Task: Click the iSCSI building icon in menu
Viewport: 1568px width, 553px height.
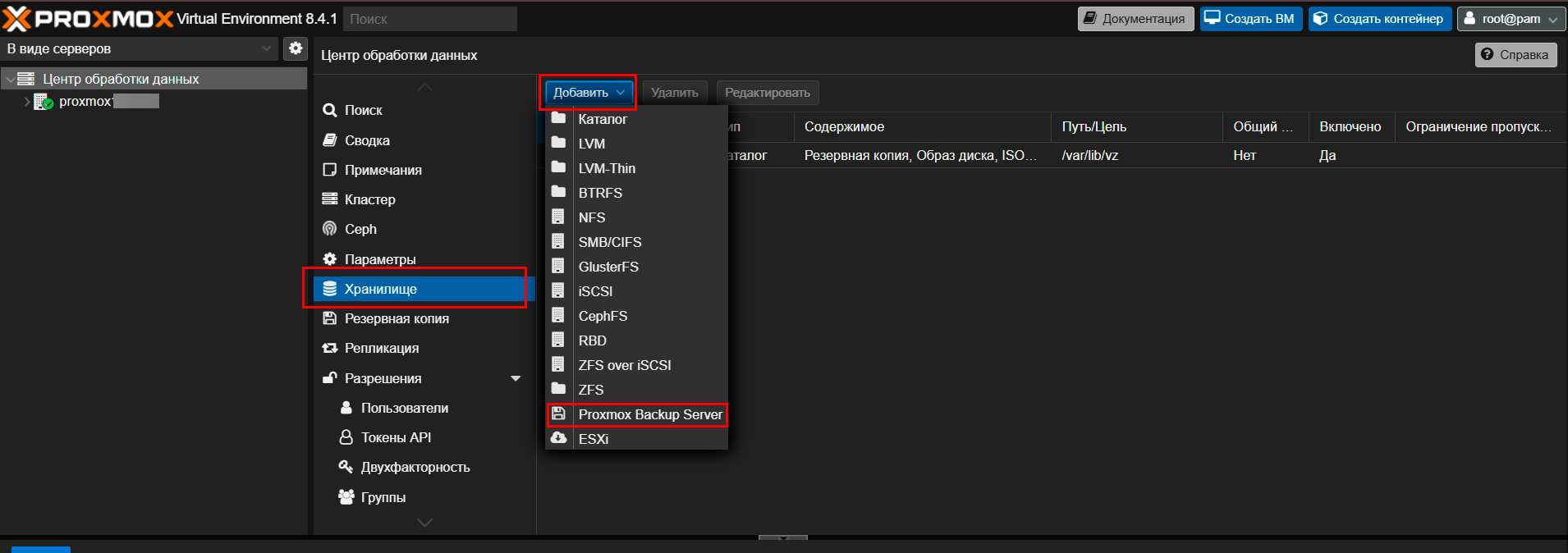Action: tap(558, 290)
